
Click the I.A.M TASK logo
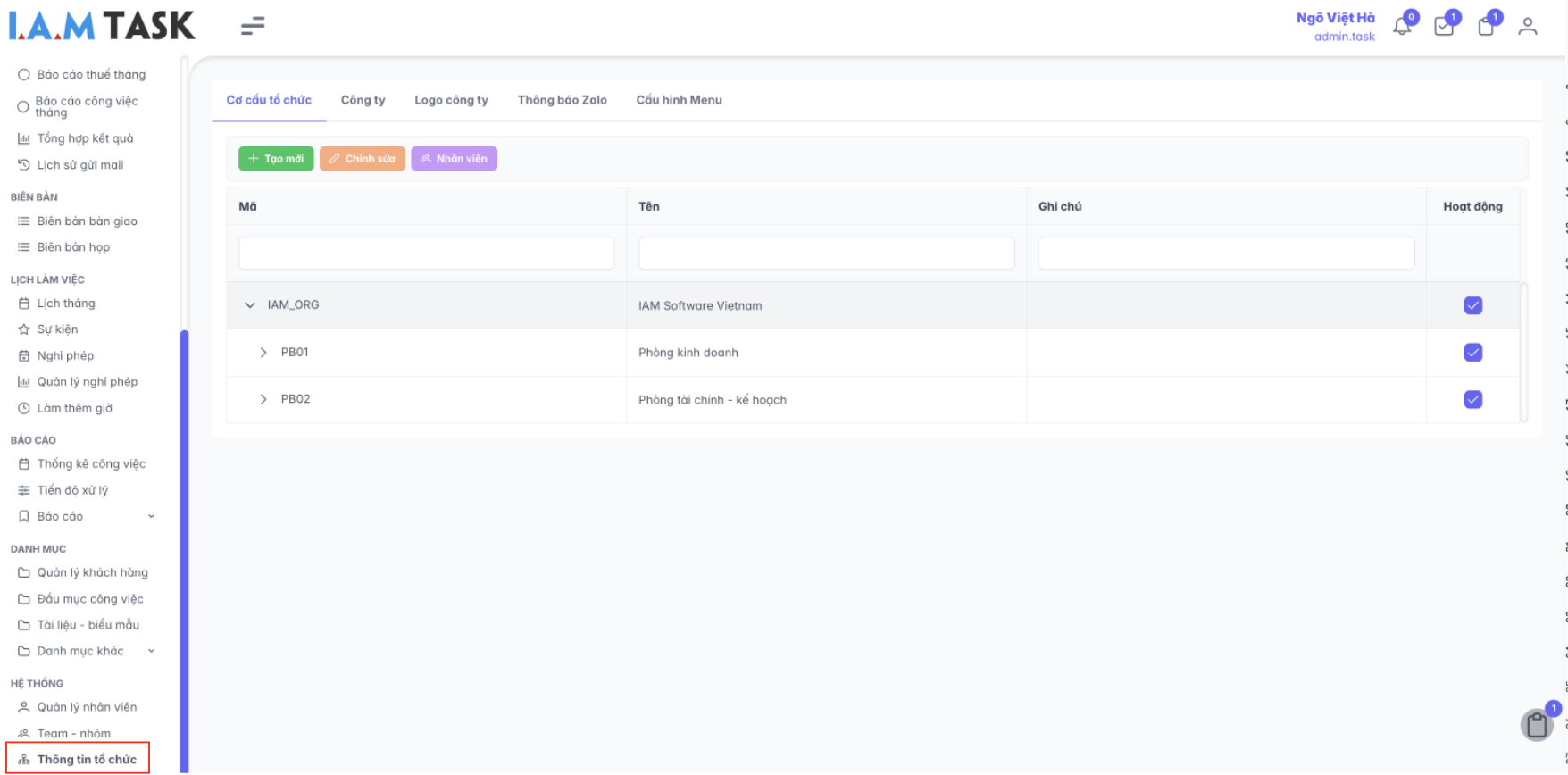102,26
